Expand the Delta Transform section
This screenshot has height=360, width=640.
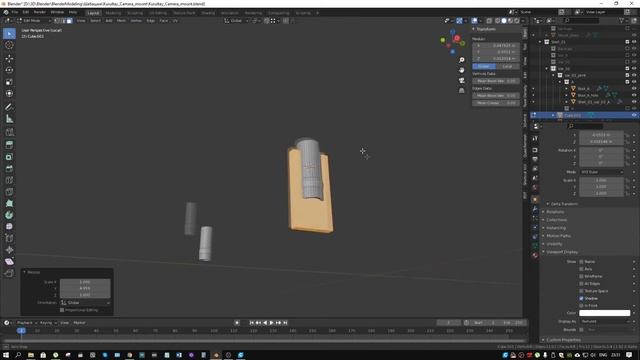[x=564, y=204]
